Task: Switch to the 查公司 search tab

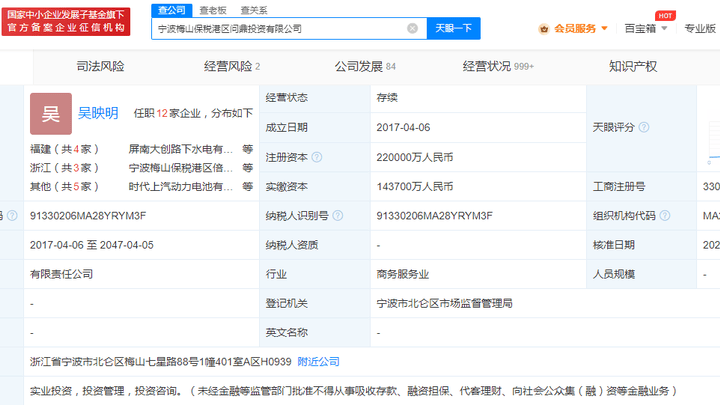Action: 172,10
